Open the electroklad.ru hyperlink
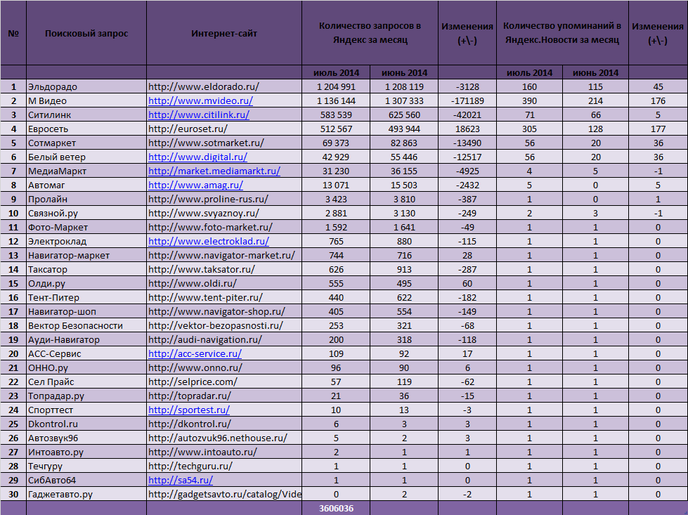The image size is (688, 515). coord(208,241)
